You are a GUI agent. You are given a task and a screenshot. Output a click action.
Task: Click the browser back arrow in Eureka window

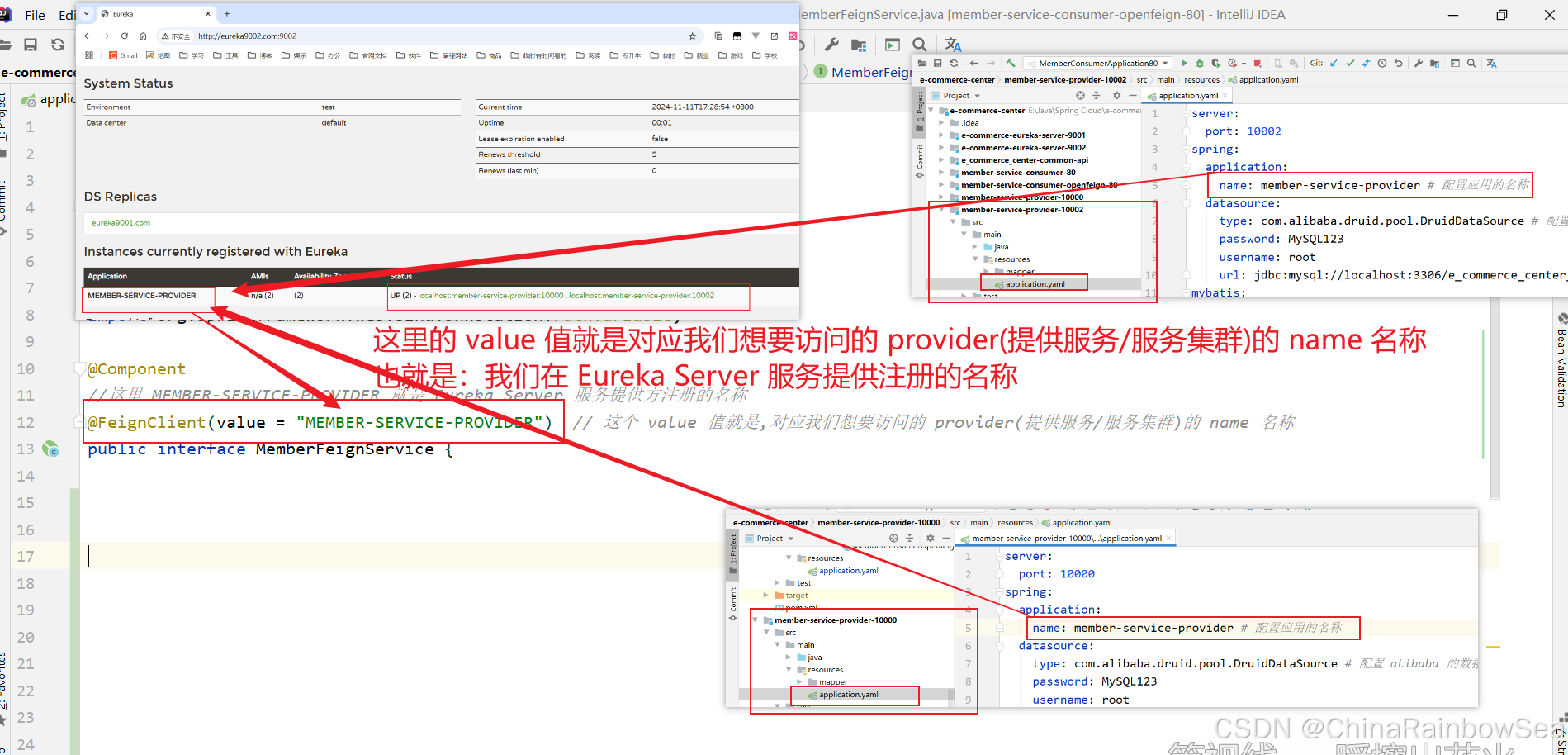coord(88,36)
